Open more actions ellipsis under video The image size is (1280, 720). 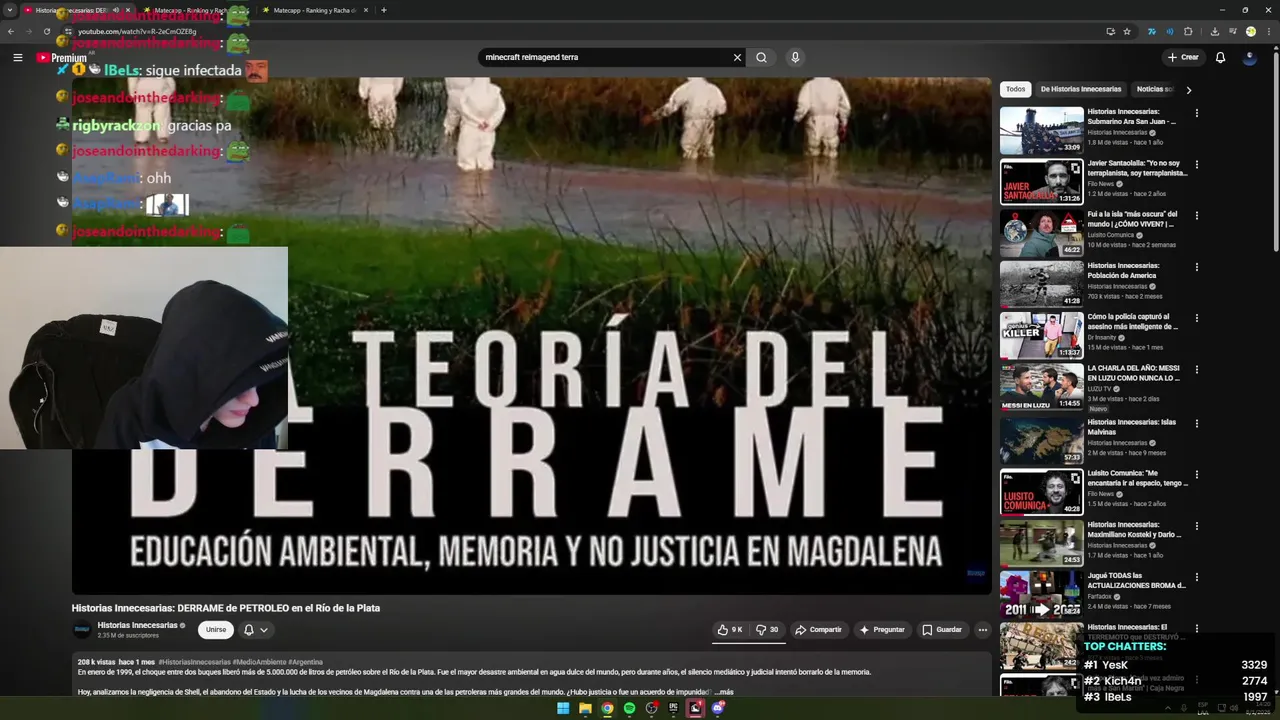[x=983, y=630]
